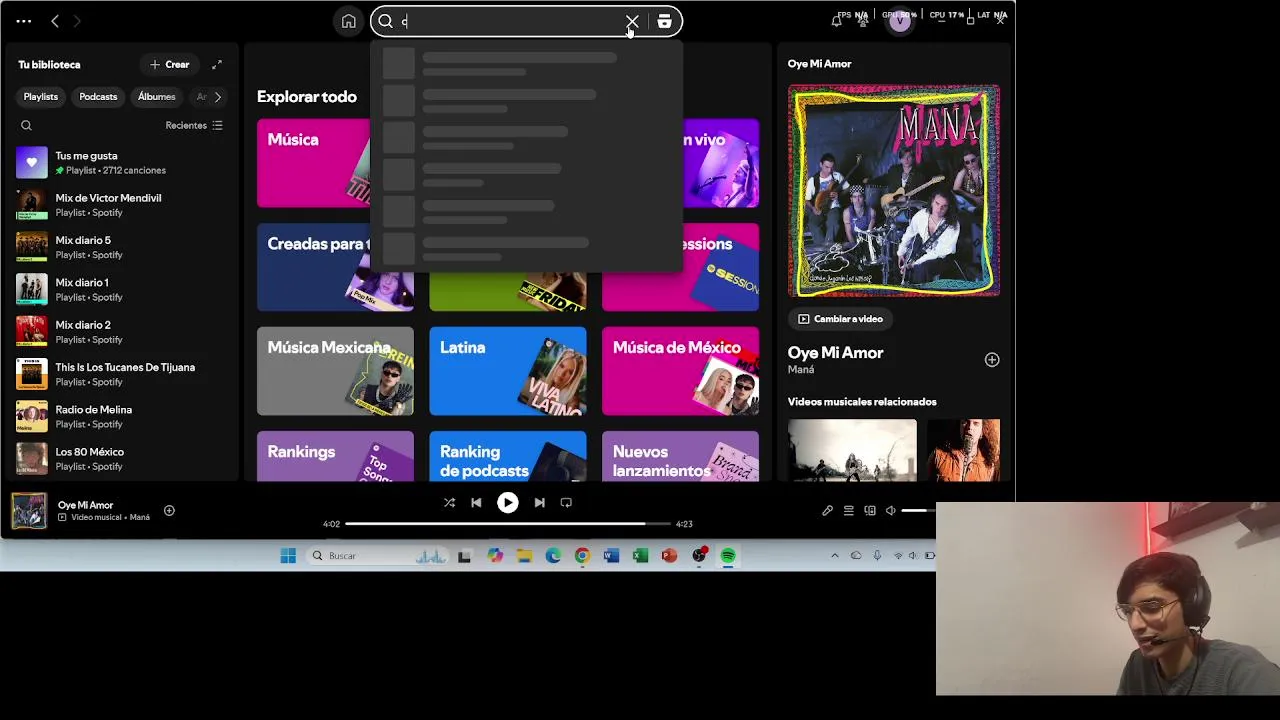
Task: Open the Música Mexicana card
Action: 335,371
